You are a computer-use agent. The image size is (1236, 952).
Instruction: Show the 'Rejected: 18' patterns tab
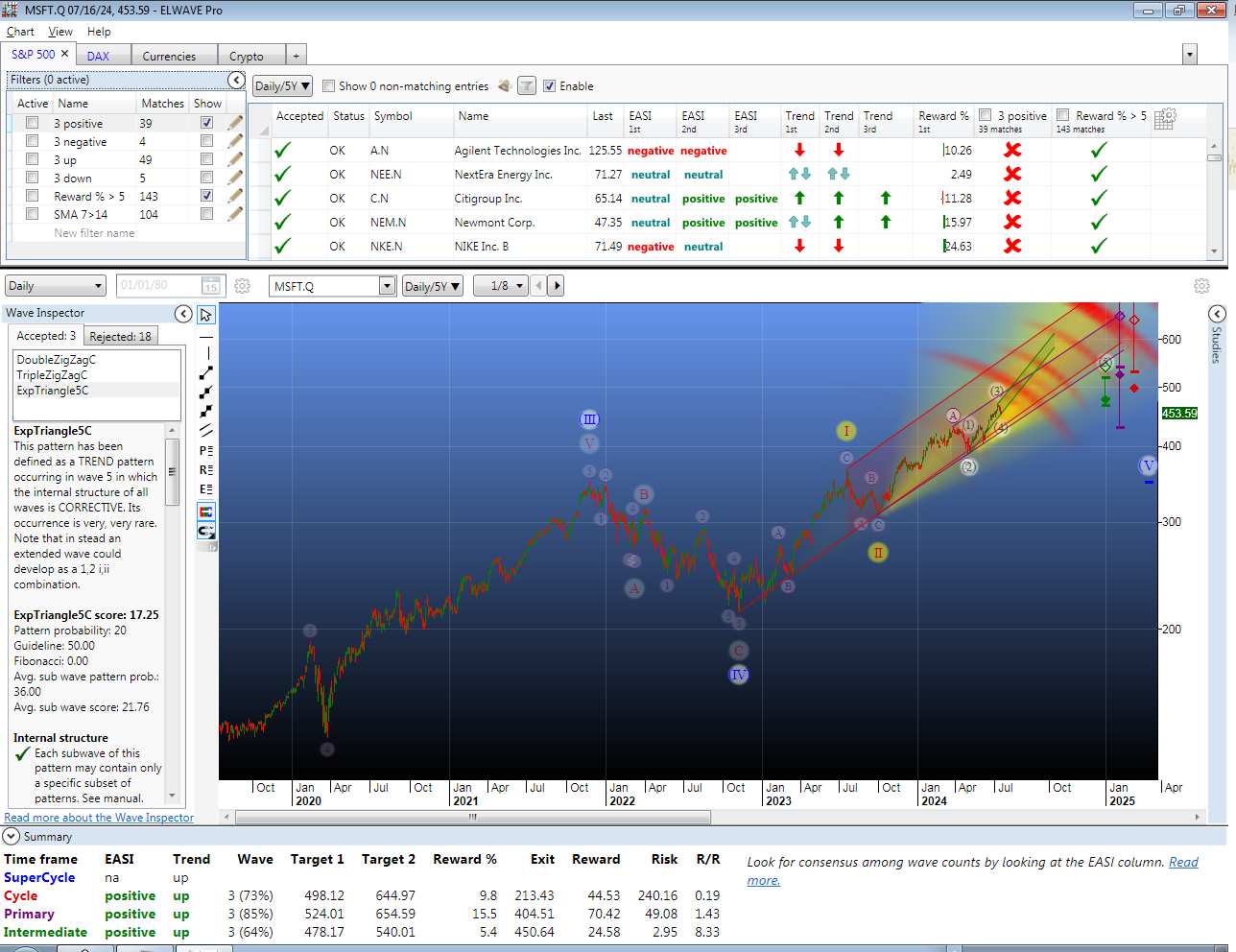click(120, 336)
